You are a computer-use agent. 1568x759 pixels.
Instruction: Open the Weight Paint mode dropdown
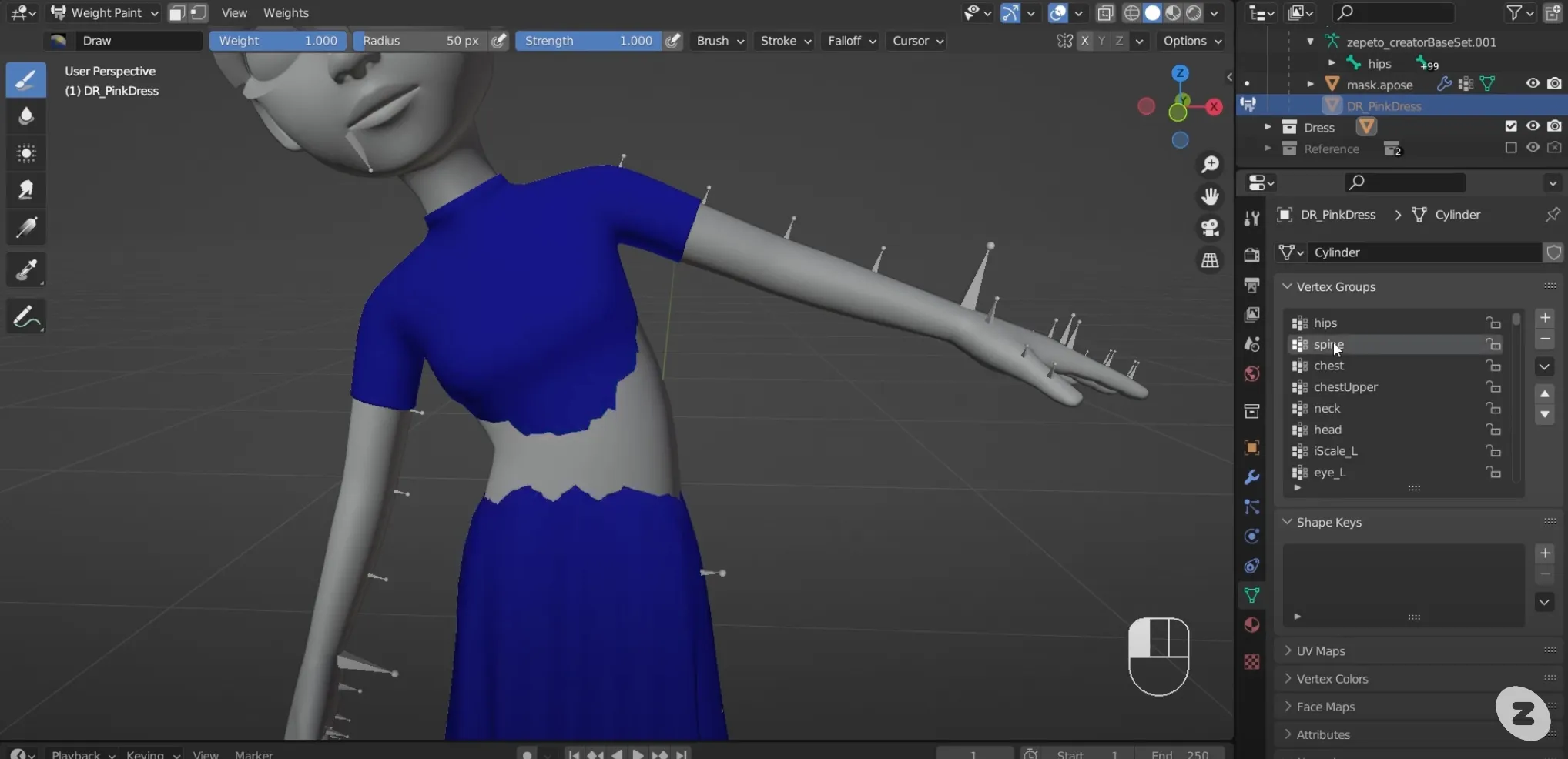104,13
